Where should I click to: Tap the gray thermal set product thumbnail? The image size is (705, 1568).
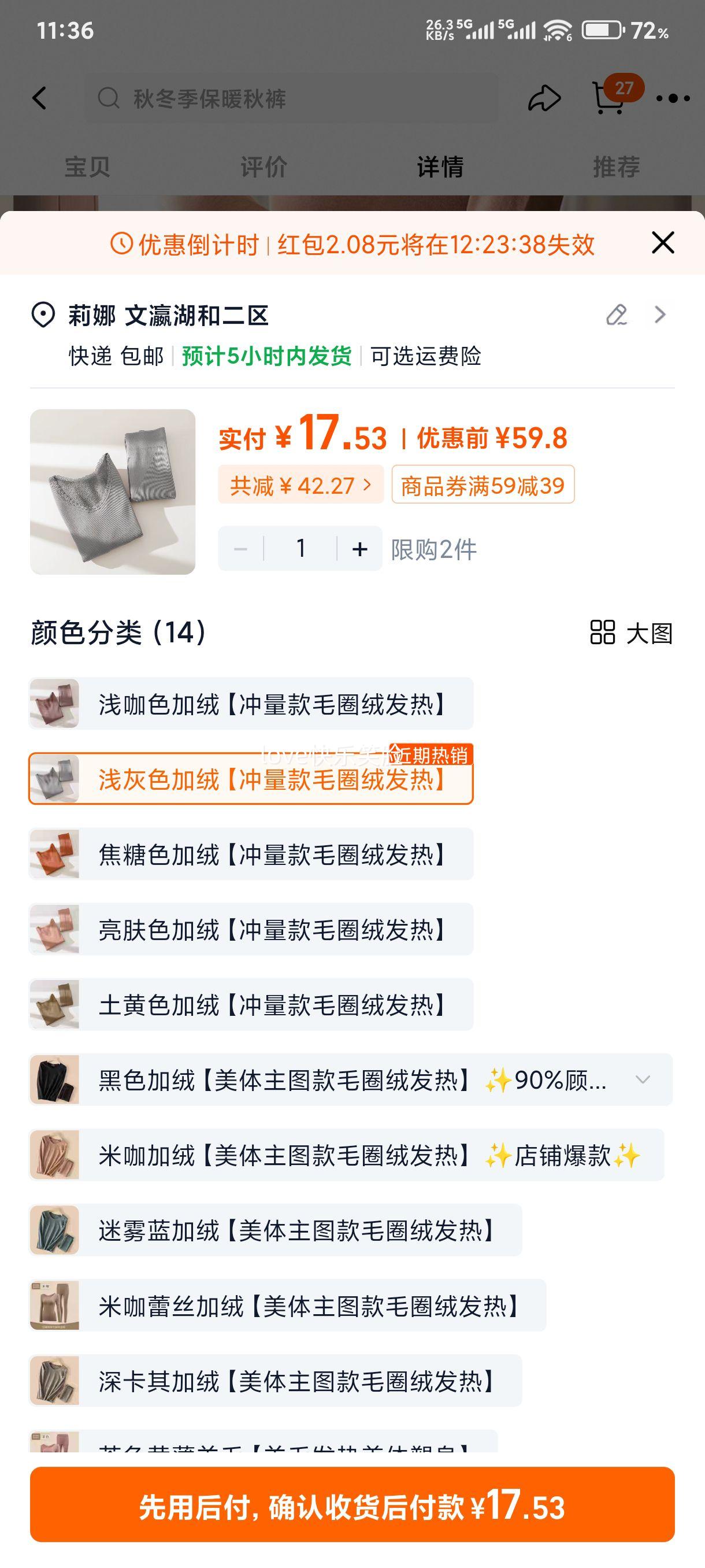click(113, 492)
